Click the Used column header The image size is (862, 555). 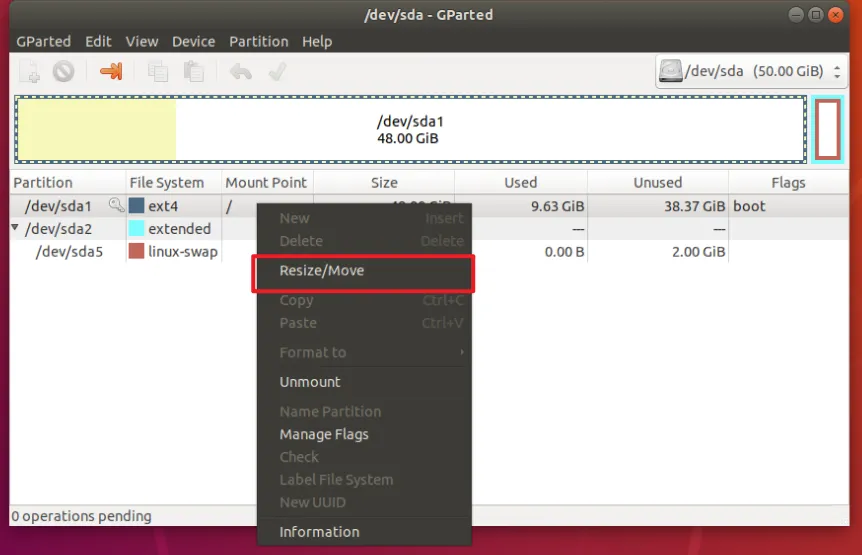521,182
